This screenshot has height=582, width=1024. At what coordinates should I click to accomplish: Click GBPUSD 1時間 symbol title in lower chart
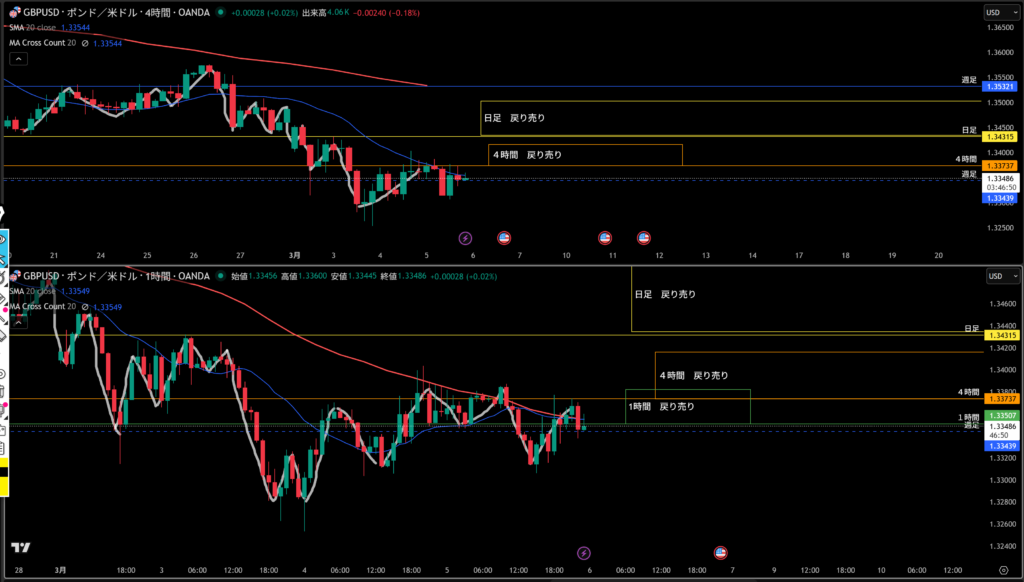click(110, 276)
